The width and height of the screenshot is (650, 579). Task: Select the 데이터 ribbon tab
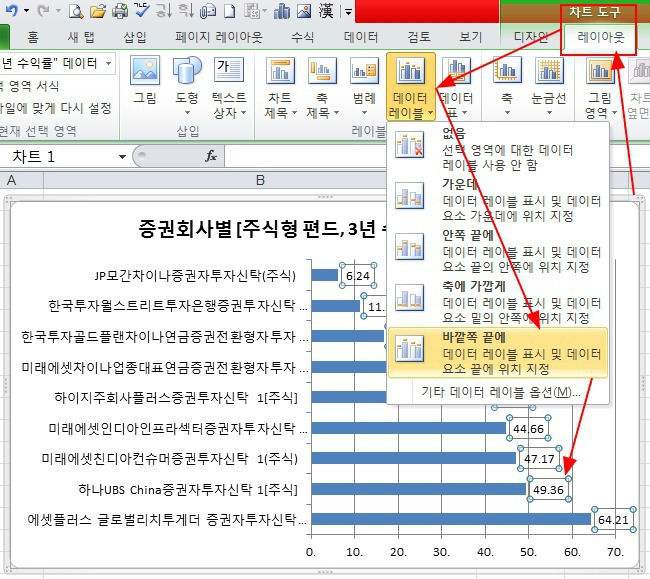point(361,37)
